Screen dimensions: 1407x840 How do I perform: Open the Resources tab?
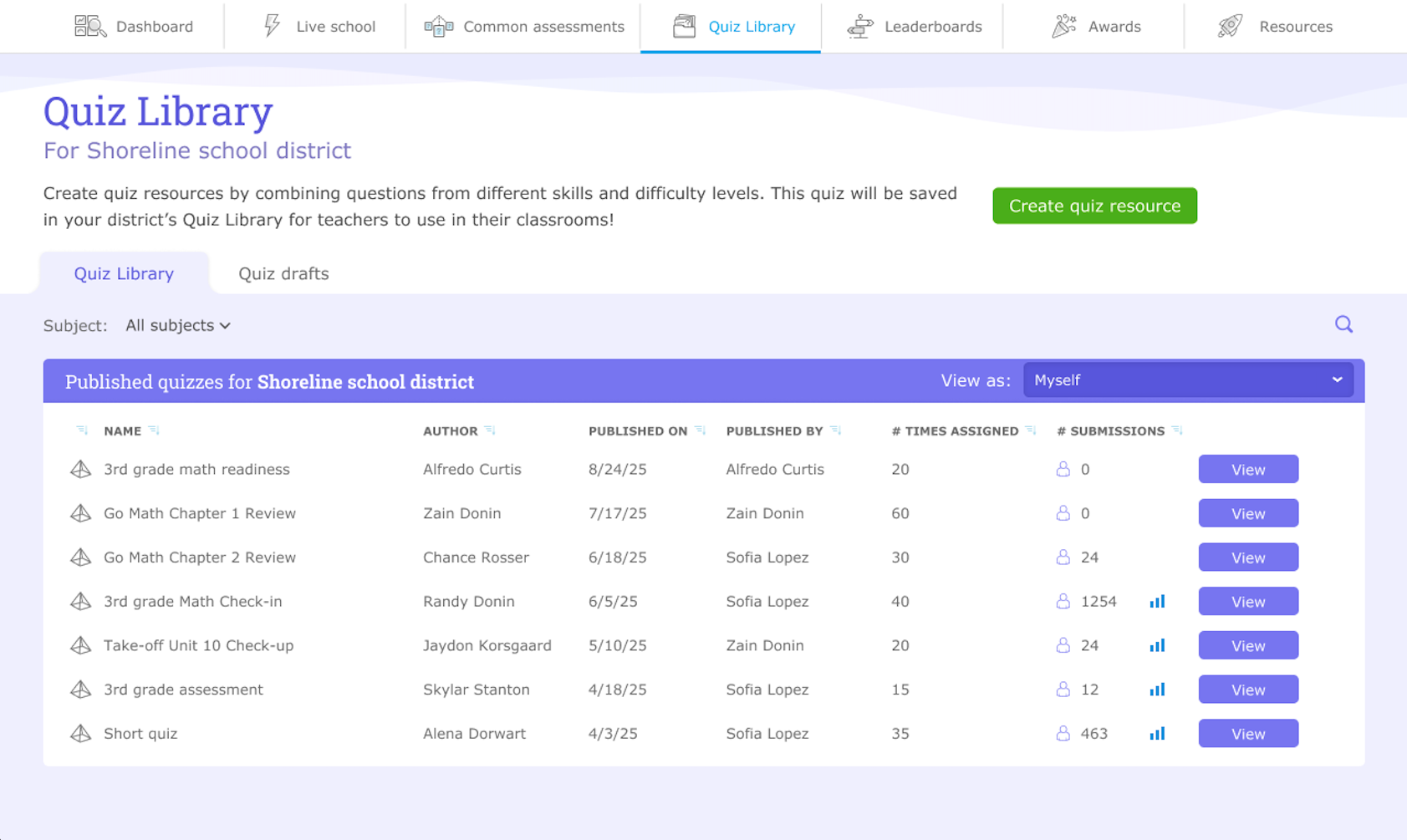pyautogui.click(x=1275, y=27)
